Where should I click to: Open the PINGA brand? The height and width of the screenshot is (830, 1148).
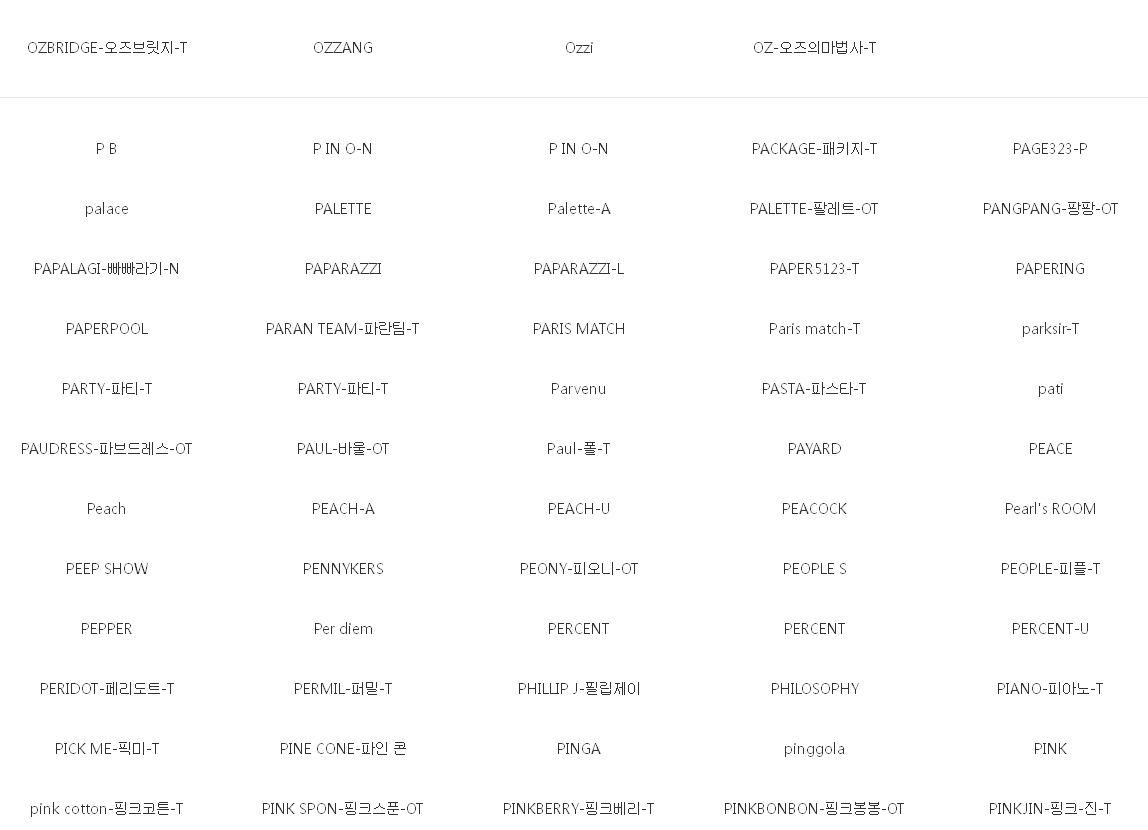(x=578, y=749)
